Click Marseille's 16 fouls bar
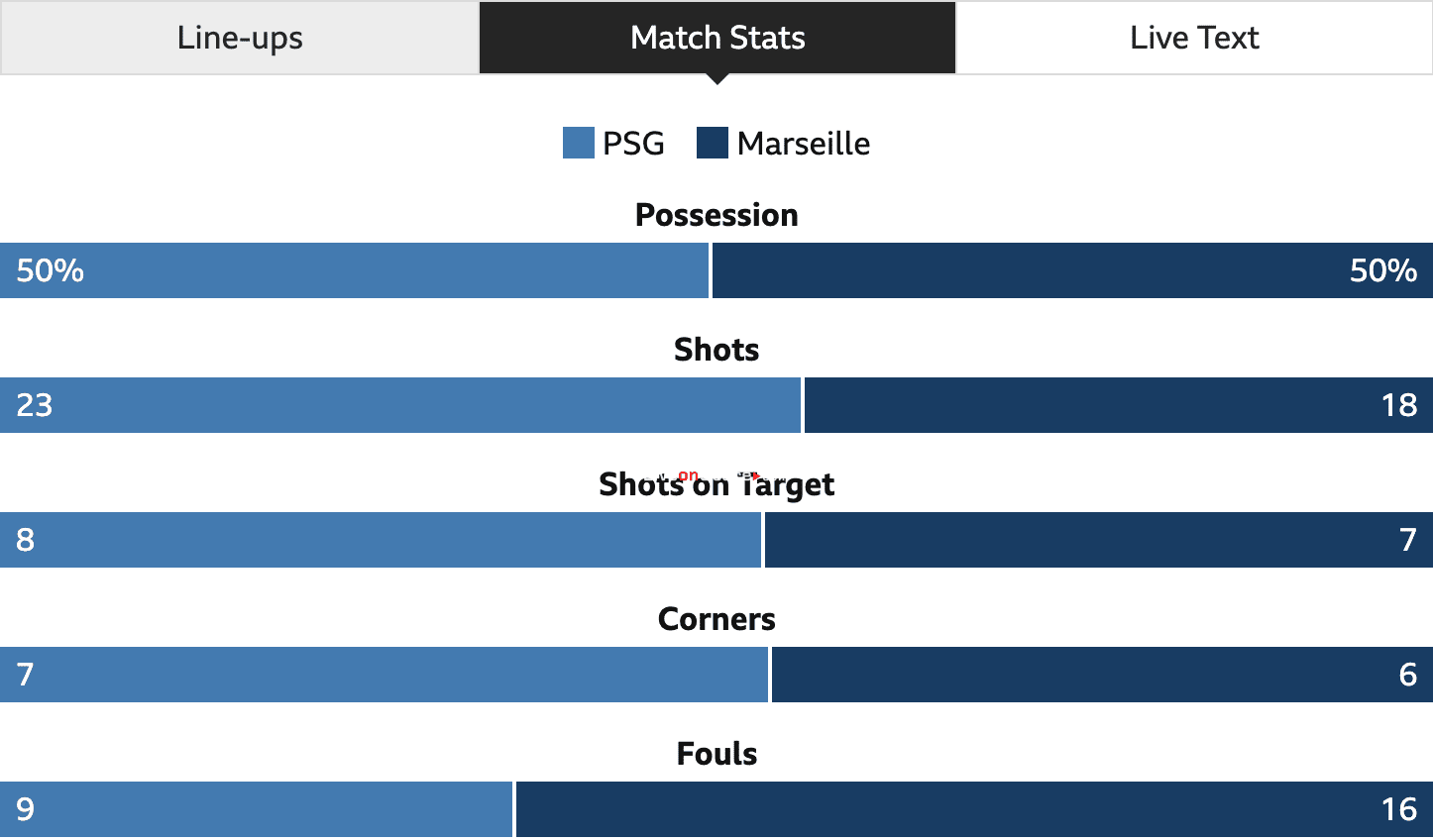The image size is (1433, 840). click(x=974, y=809)
